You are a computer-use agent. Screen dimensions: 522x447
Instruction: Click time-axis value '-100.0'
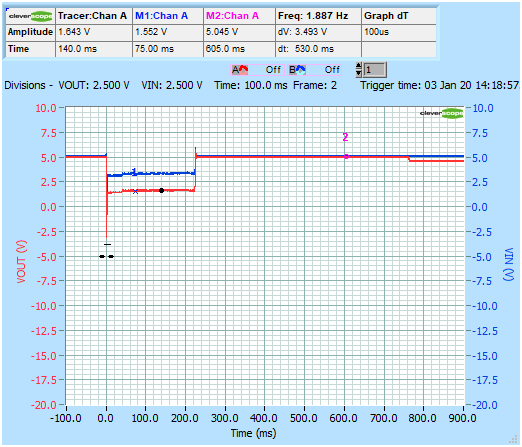pos(66,418)
